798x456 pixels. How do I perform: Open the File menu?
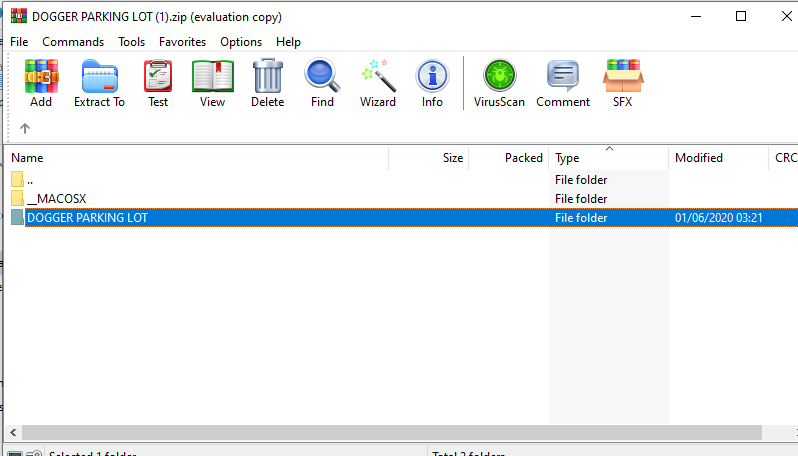19,42
